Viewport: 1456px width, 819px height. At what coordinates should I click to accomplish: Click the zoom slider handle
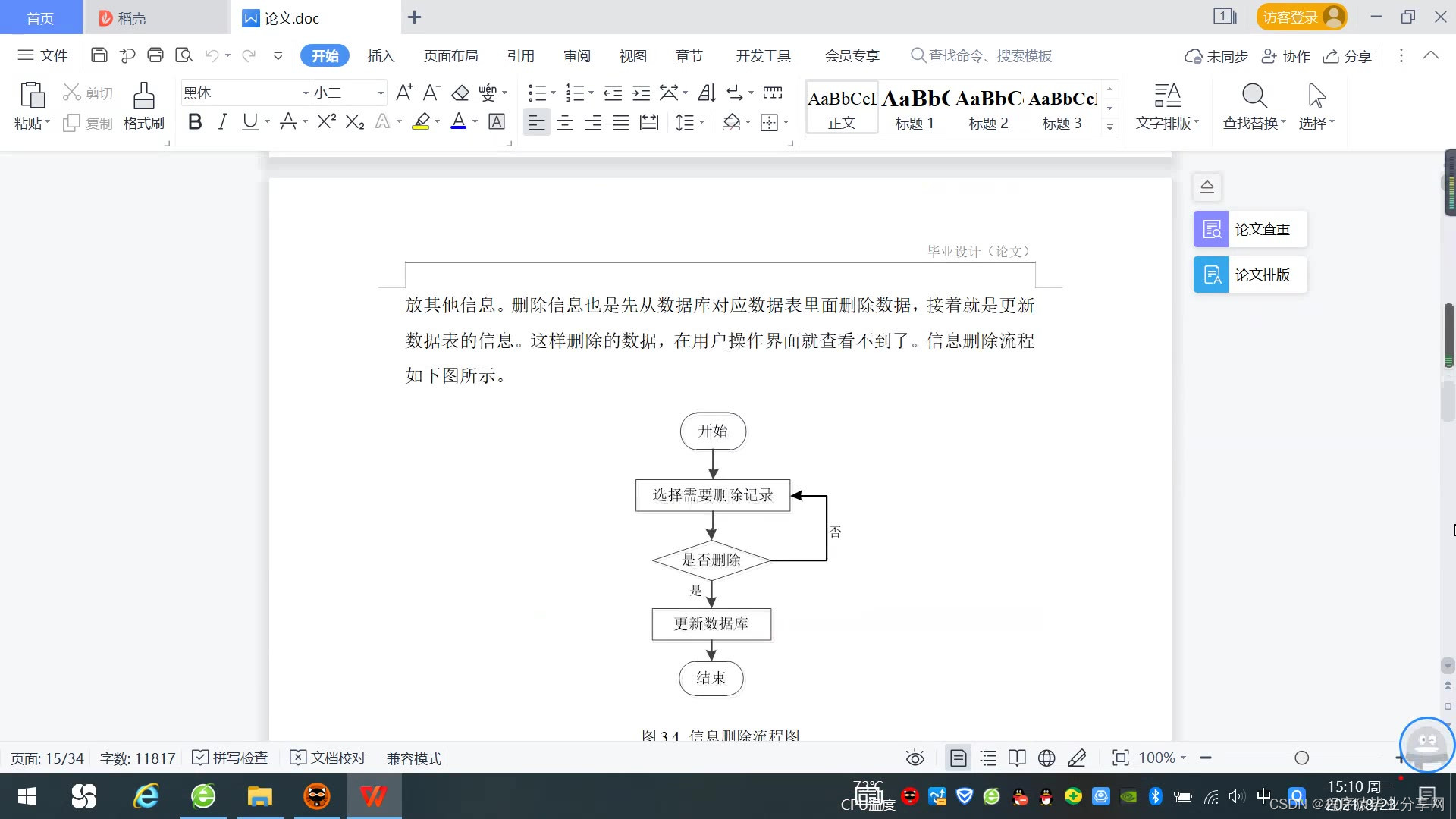pos(1302,758)
